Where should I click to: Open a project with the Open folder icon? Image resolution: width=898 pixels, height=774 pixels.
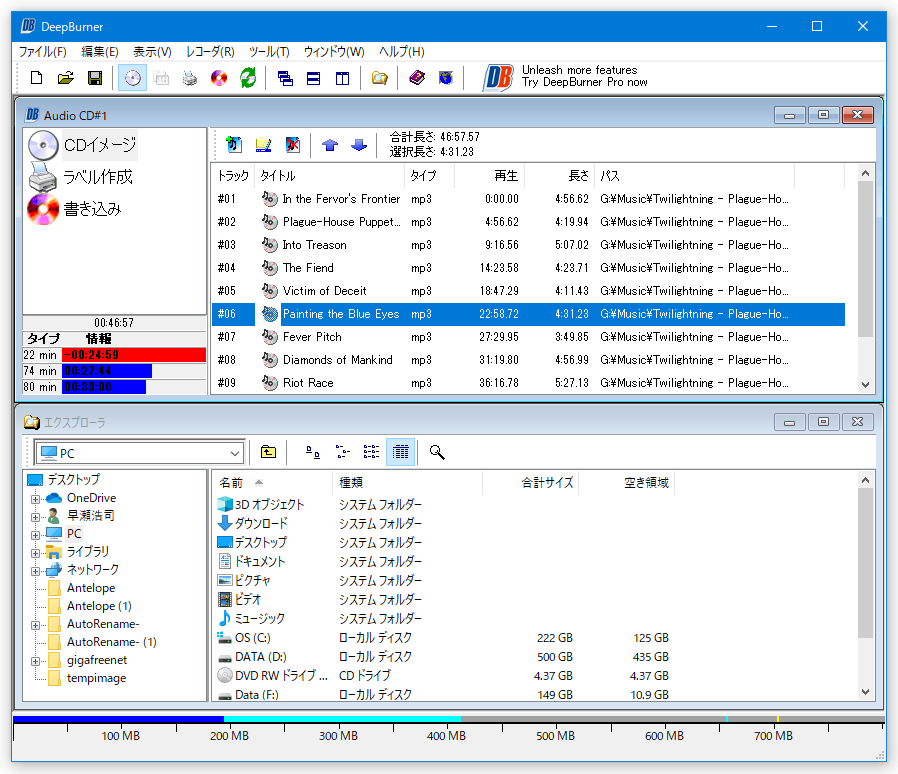click(66, 78)
